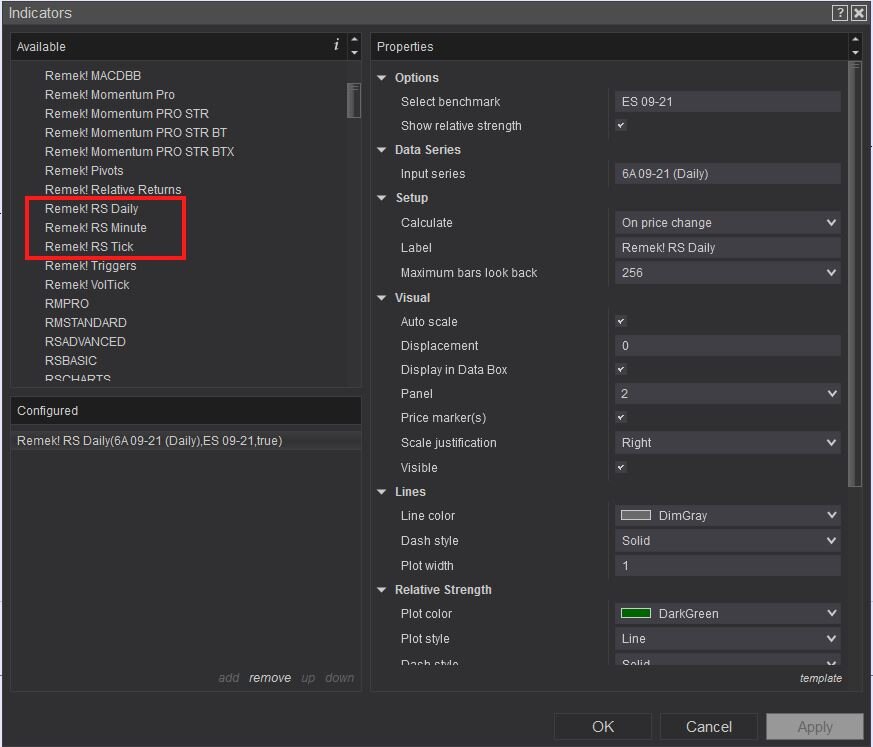Click the Displacement input field
Image resolution: width=873 pixels, height=747 pixels.
tap(728, 346)
